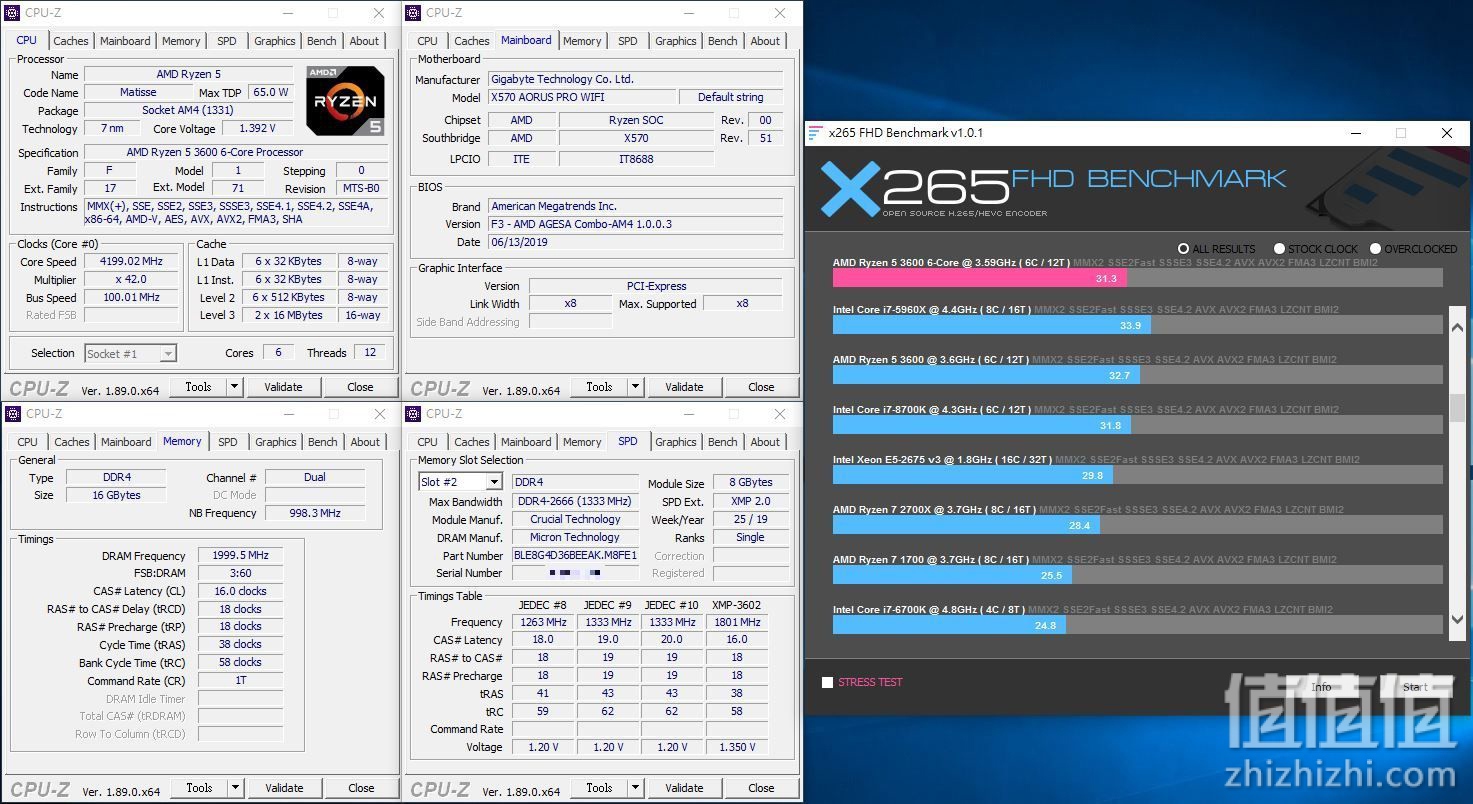Click scroll up arrow in benchmark results
The height and width of the screenshot is (804, 1473).
1457,327
